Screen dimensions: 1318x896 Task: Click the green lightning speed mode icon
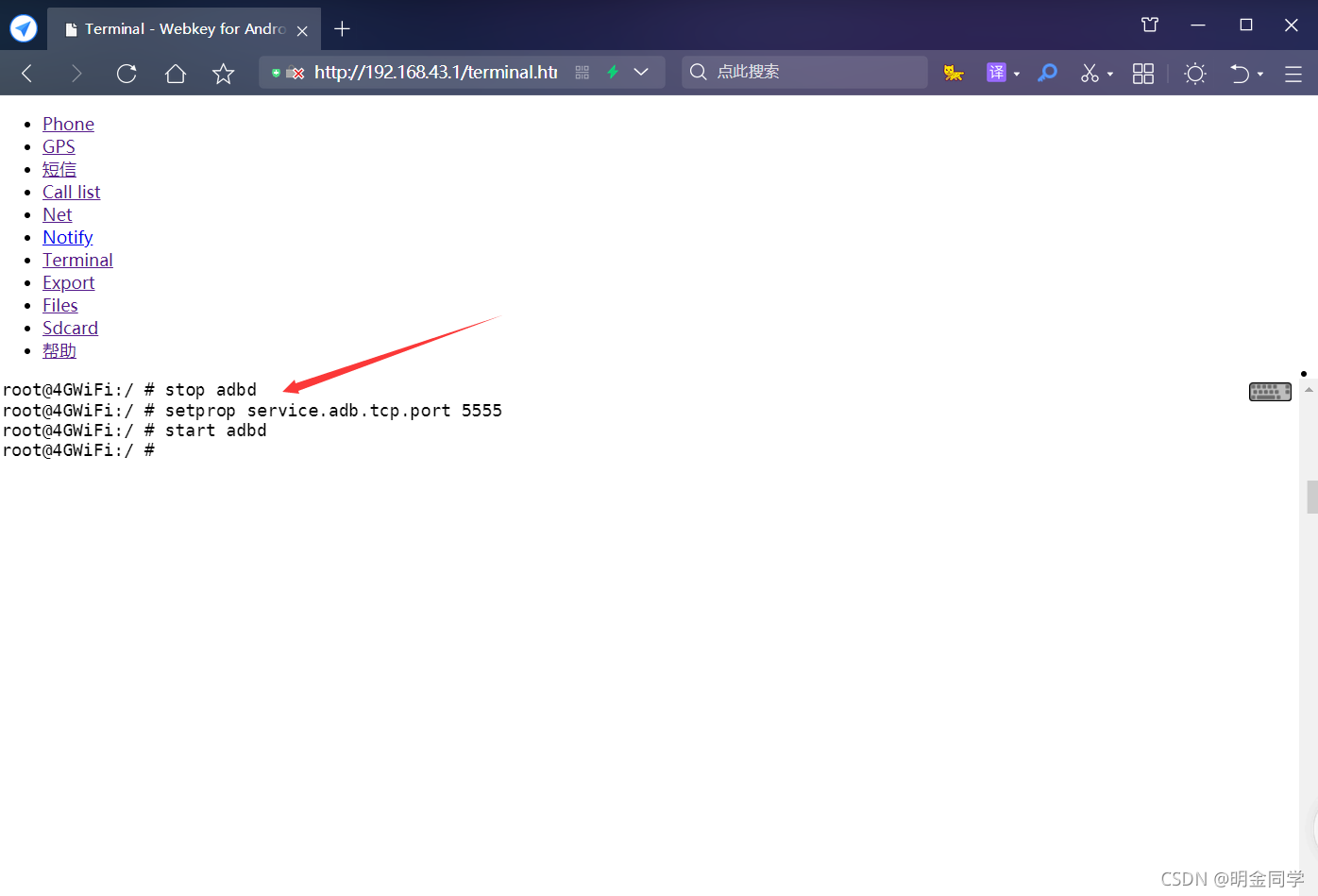pyautogui.click(x=613, y=73)
